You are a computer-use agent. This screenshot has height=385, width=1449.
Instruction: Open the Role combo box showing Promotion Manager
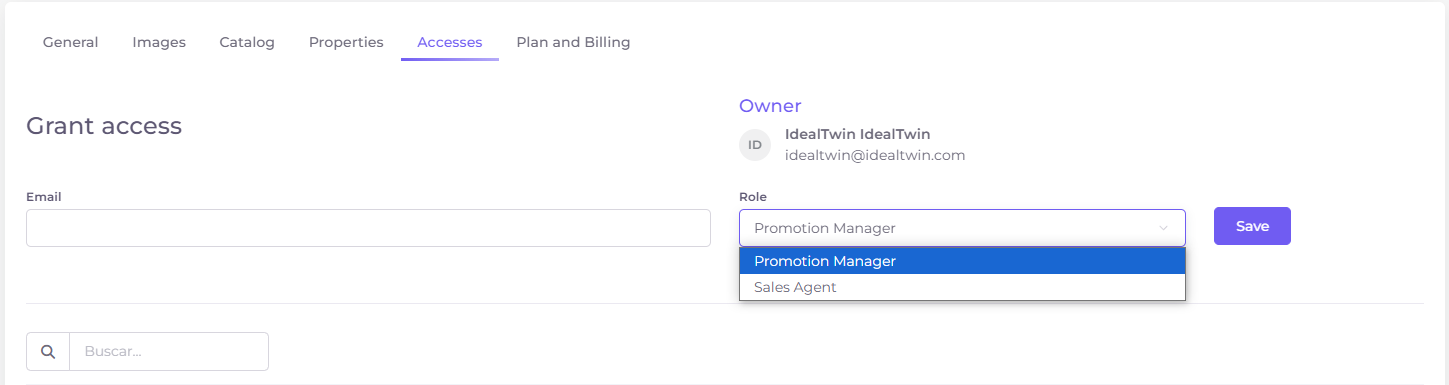pyautogui.click(x=962, y=228)
